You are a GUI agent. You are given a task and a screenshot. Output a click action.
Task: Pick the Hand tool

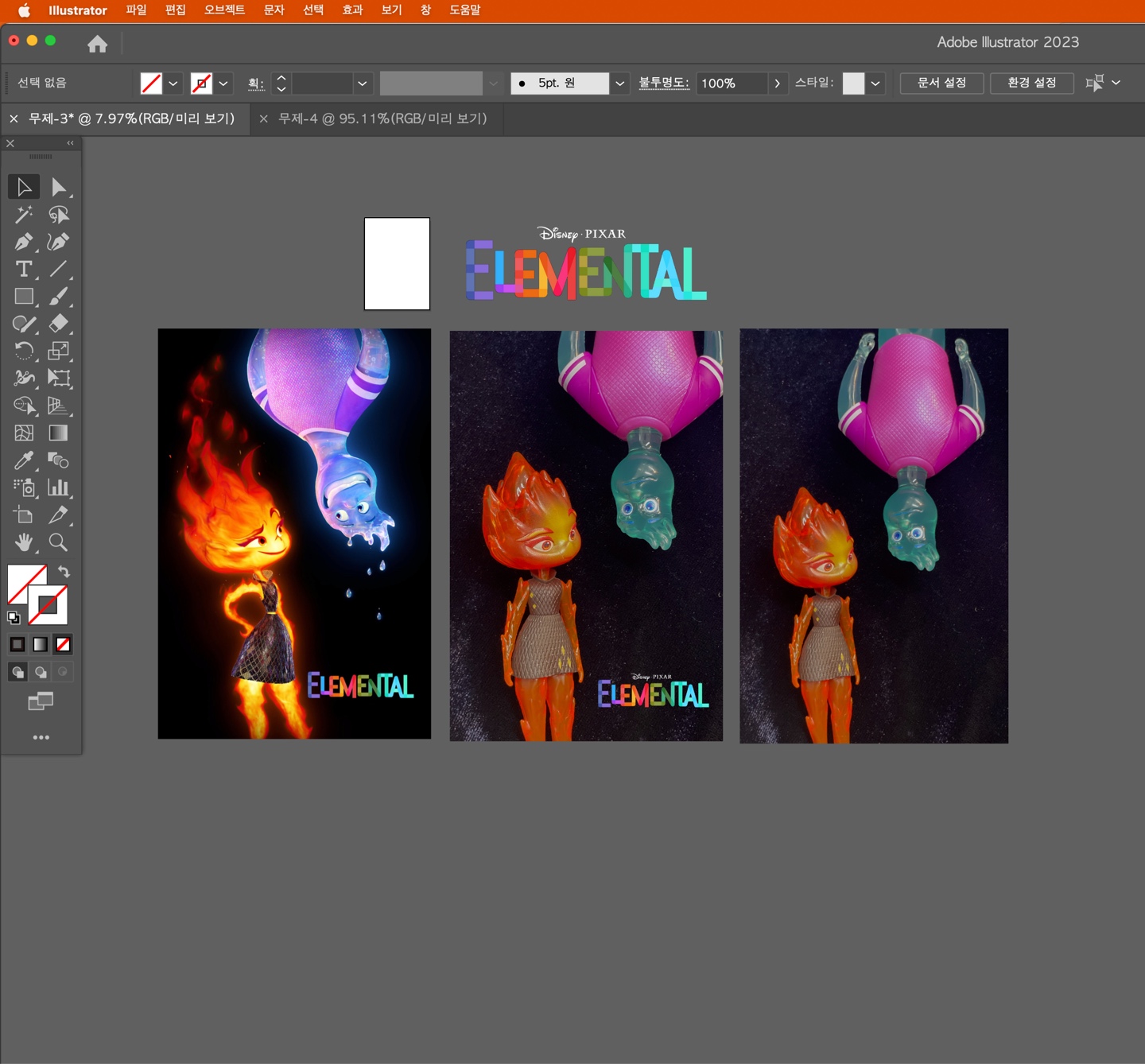24,542
